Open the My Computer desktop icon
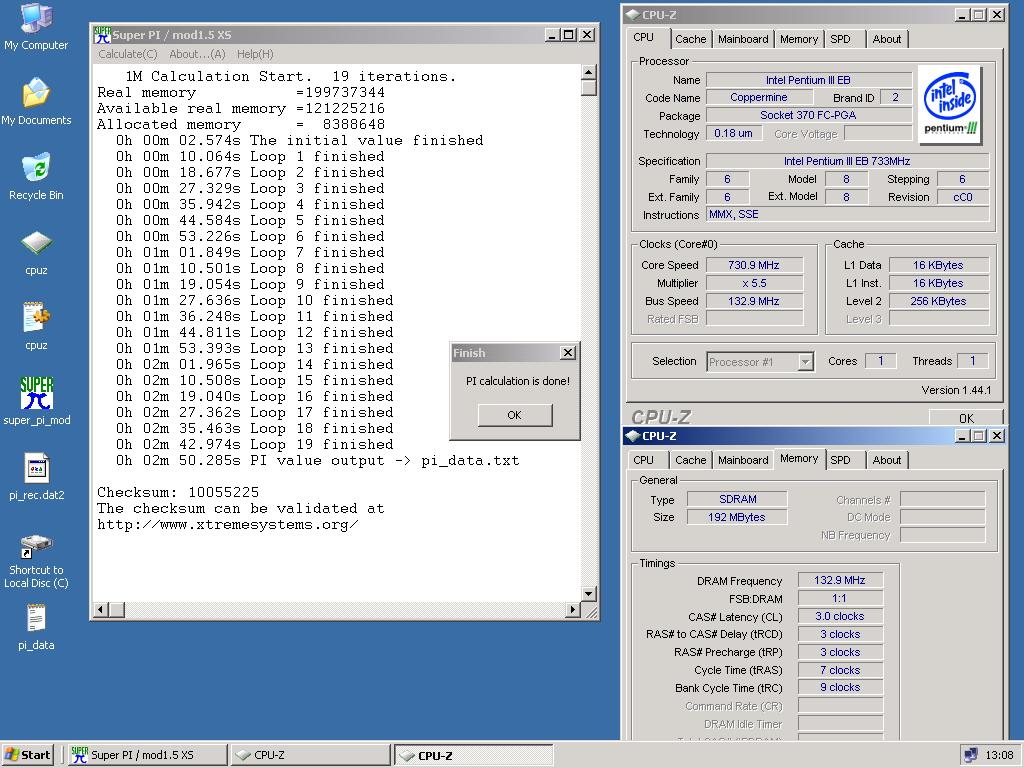Viewport: 1024px width, 768px height. click(36, 26)
